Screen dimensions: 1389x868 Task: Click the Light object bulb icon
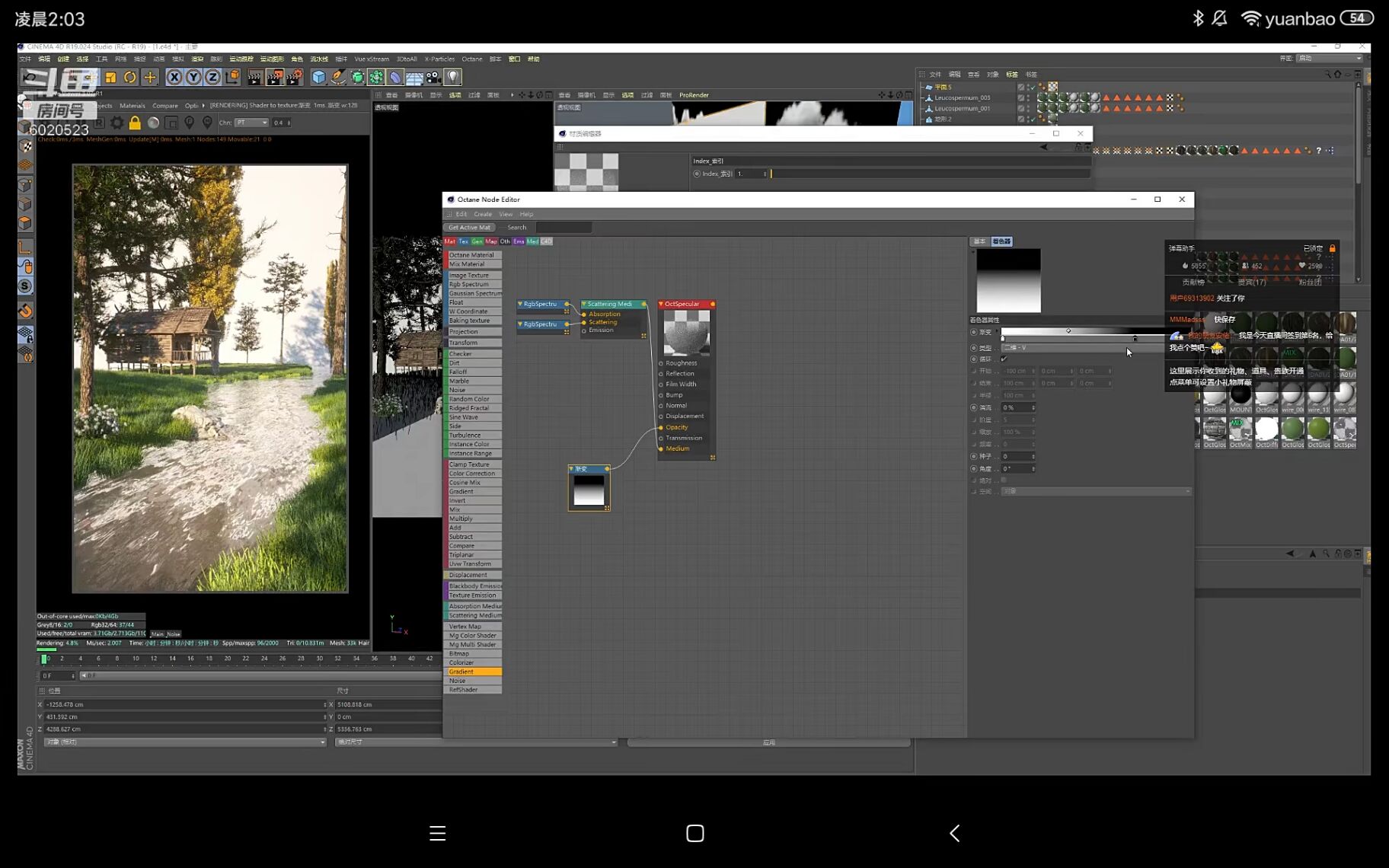point(453,77)
